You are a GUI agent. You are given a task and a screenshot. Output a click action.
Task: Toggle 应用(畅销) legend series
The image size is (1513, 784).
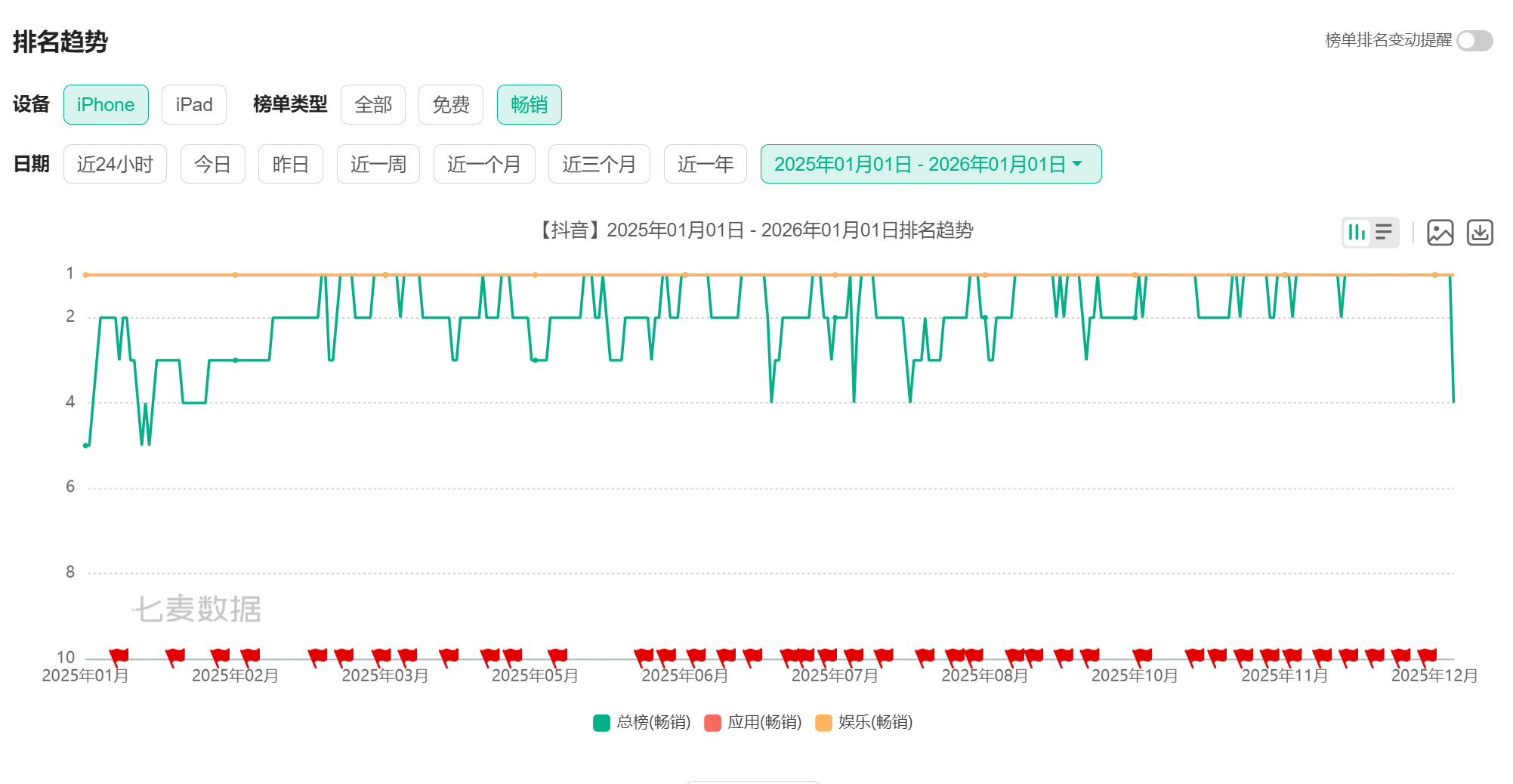(753, 723)
